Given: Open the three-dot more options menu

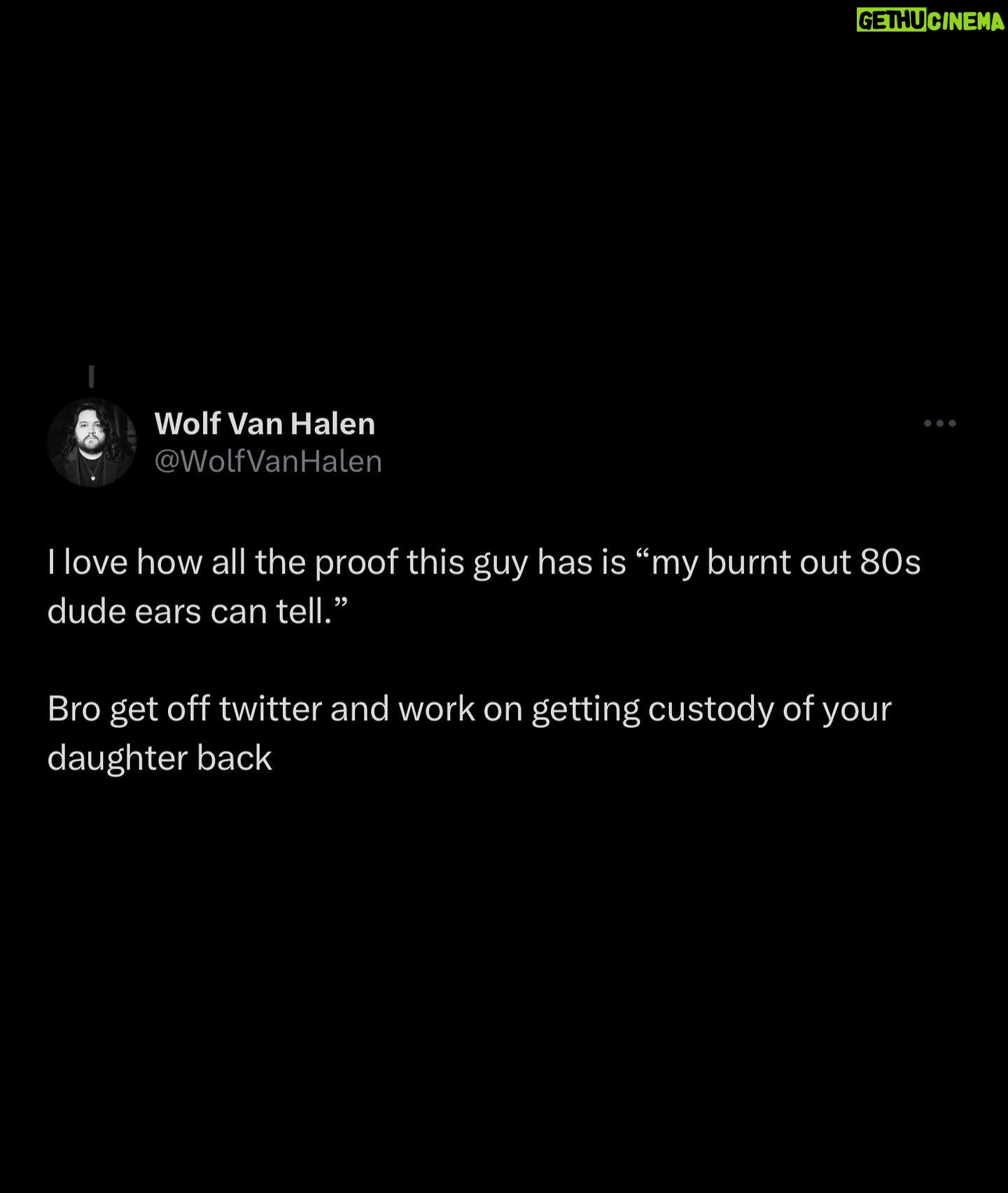Looking at the screenshot, I should coord(939,423).
